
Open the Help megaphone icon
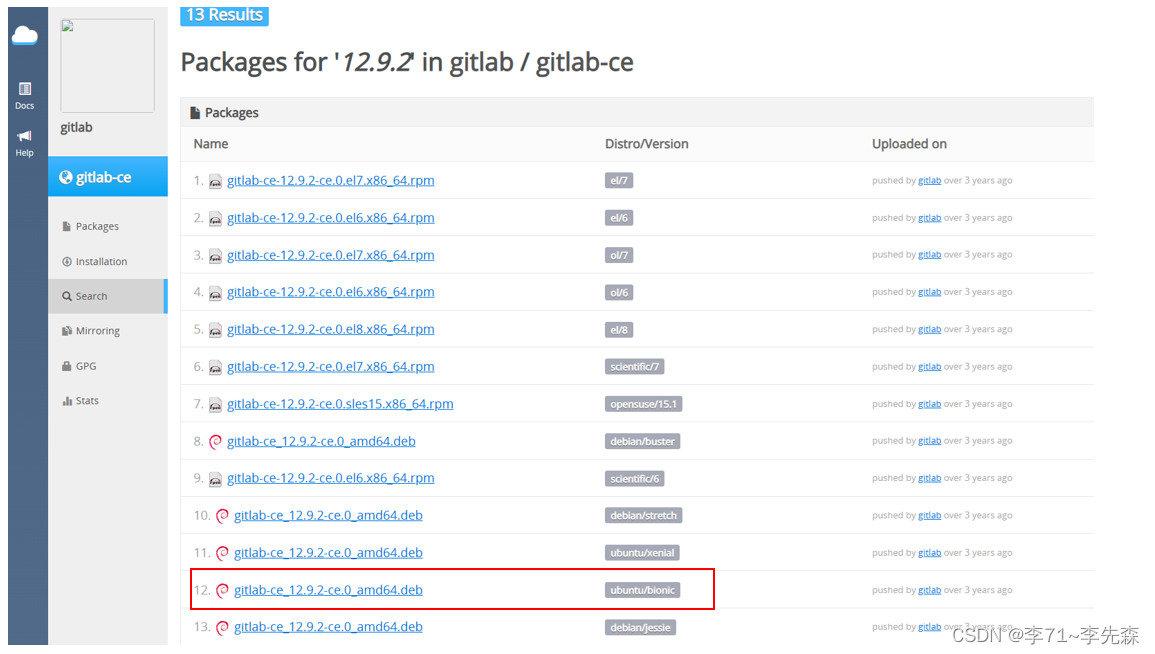click(24, 143)
